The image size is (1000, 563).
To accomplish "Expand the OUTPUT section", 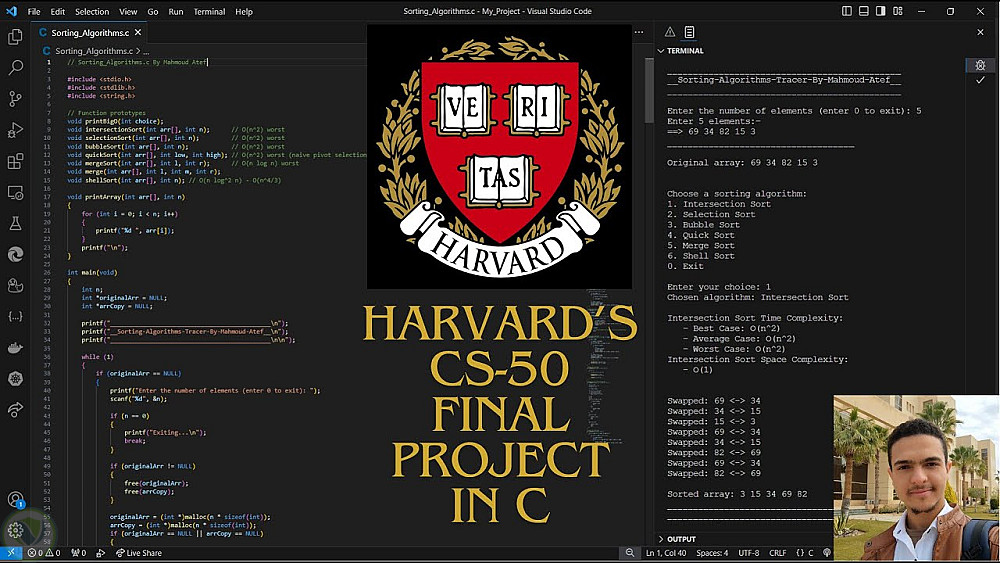I will pos(677,539).
